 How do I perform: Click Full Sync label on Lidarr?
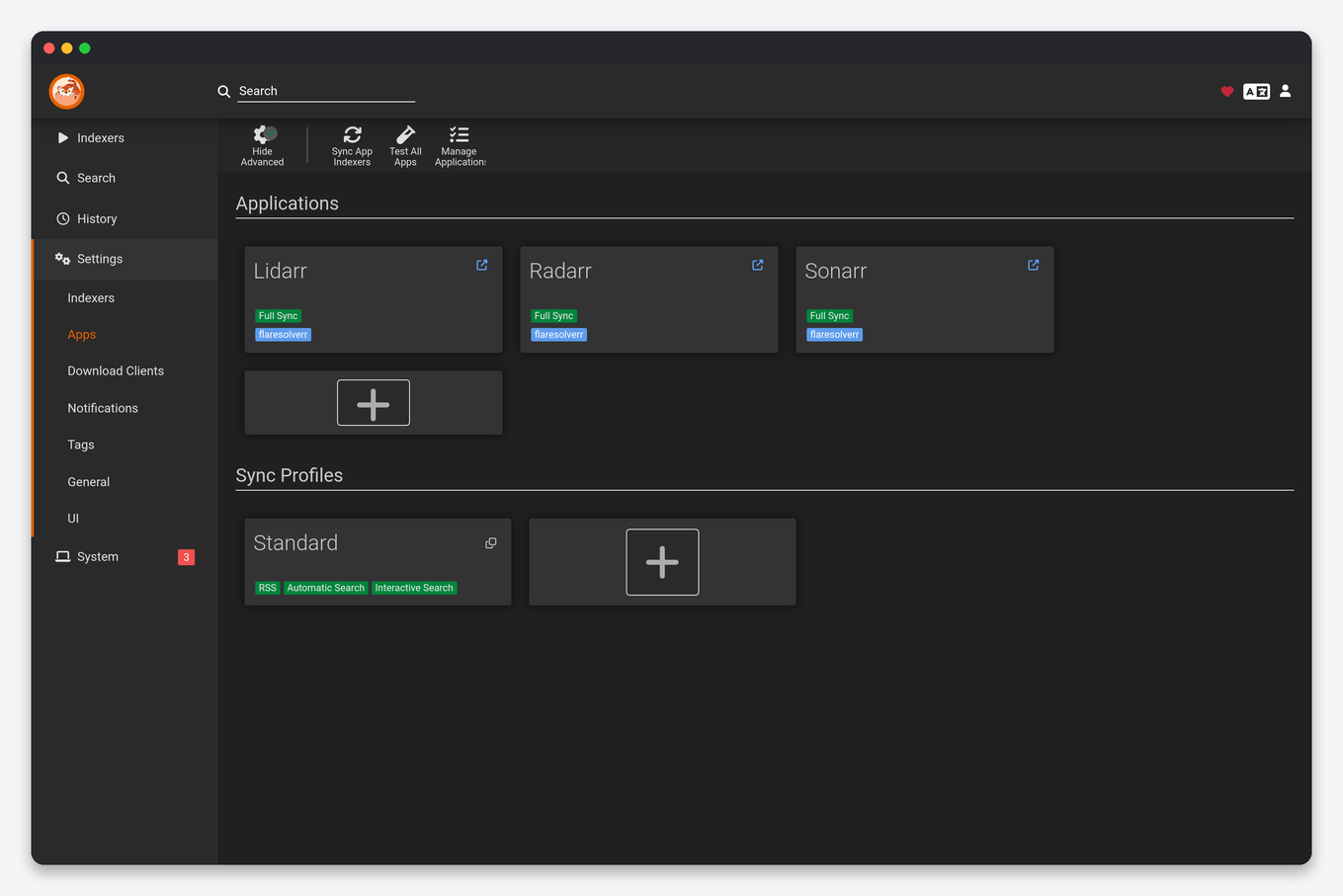(278, 316)
